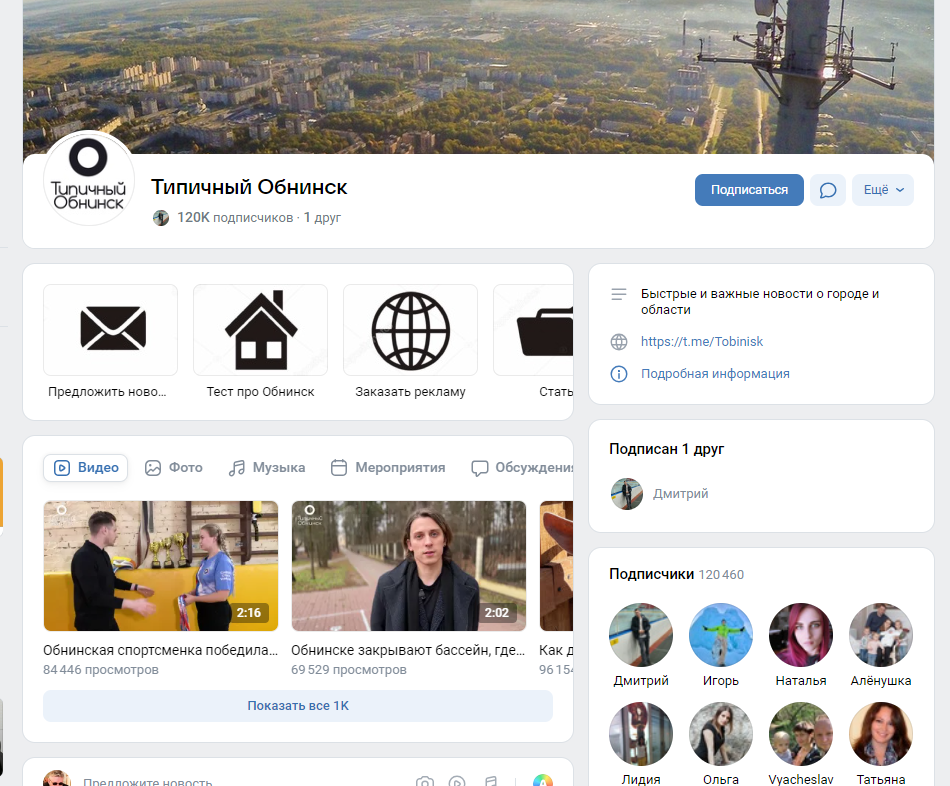The image size is (950, 786).
Task: Open the message bubble icon next to Подписаться
Action: pyautogui.click(x=828, y=190)
